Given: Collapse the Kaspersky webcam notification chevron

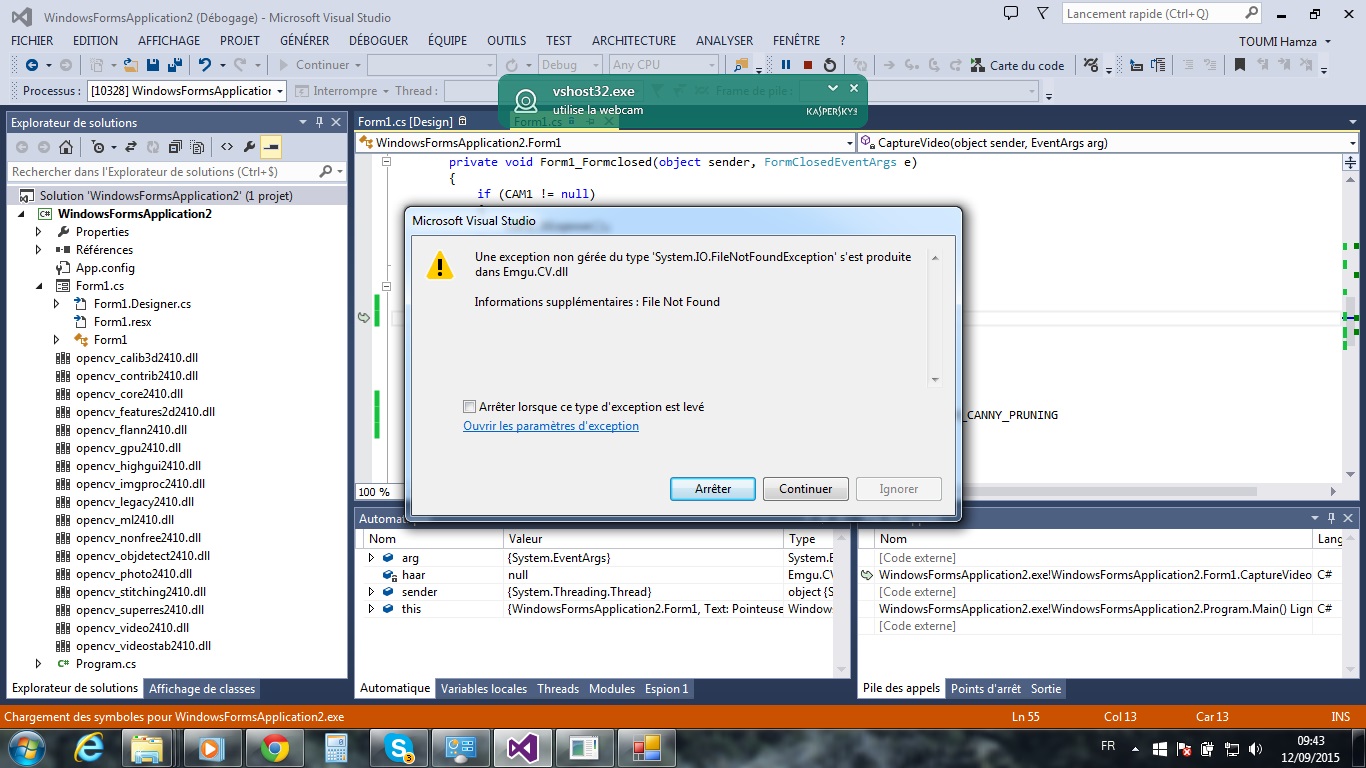Looking at the screenshot, I should pos(834,88).
